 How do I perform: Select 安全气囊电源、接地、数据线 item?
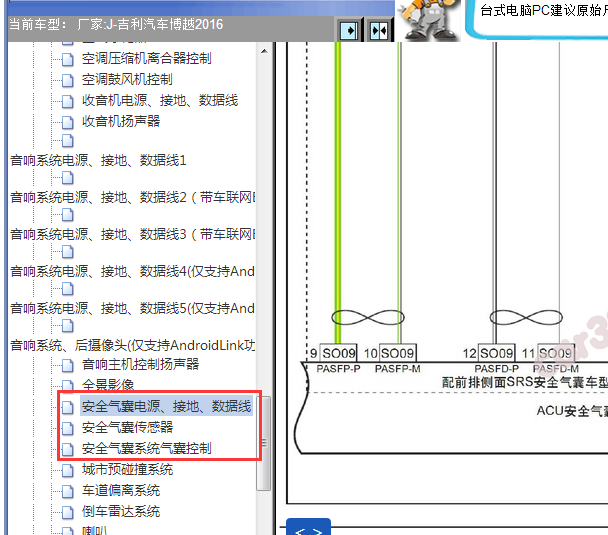click(166, 406)
